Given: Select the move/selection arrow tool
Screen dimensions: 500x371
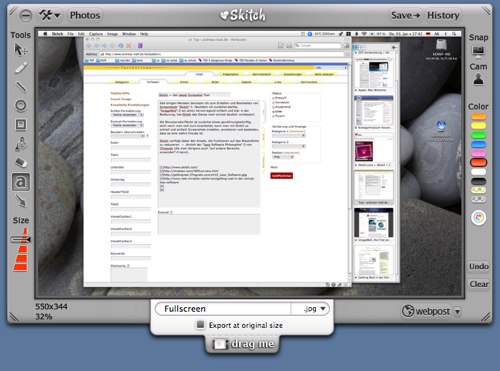Looking at the screenshot, I should (21, 50).
